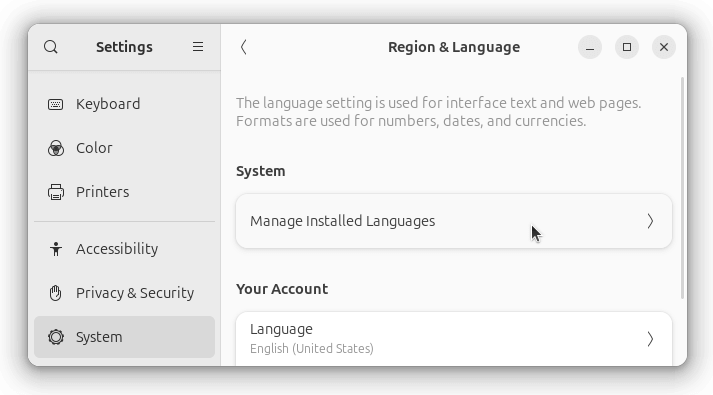Click the System gear icon
This screenshot has height=395, width=713.
click(55, 337)
